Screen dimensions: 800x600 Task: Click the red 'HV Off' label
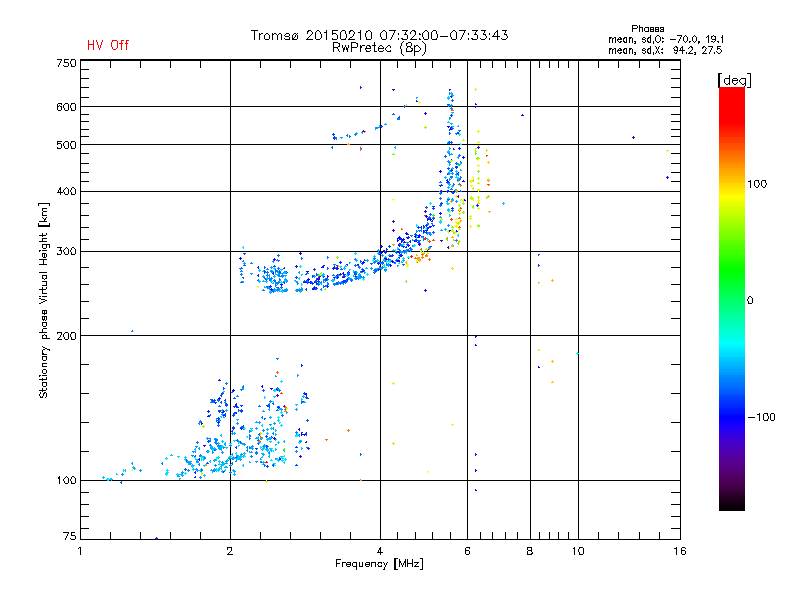108,45
